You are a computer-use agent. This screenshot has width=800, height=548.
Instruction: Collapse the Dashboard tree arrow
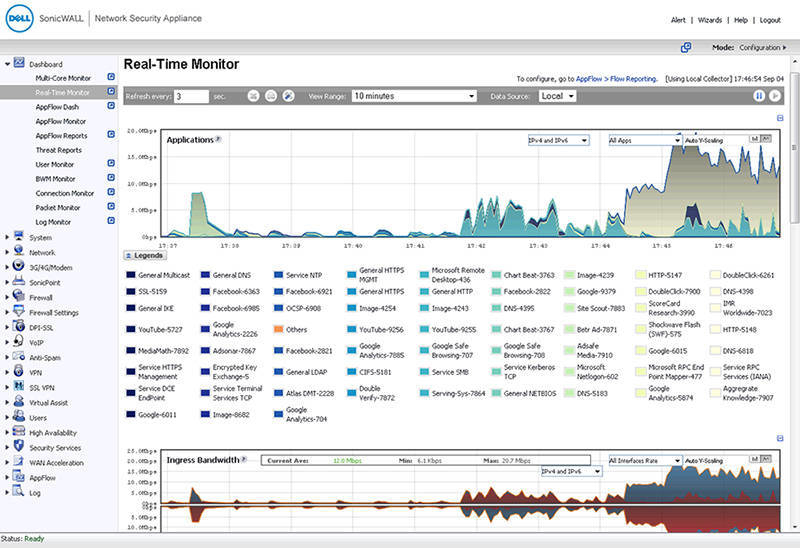point(7,64)
